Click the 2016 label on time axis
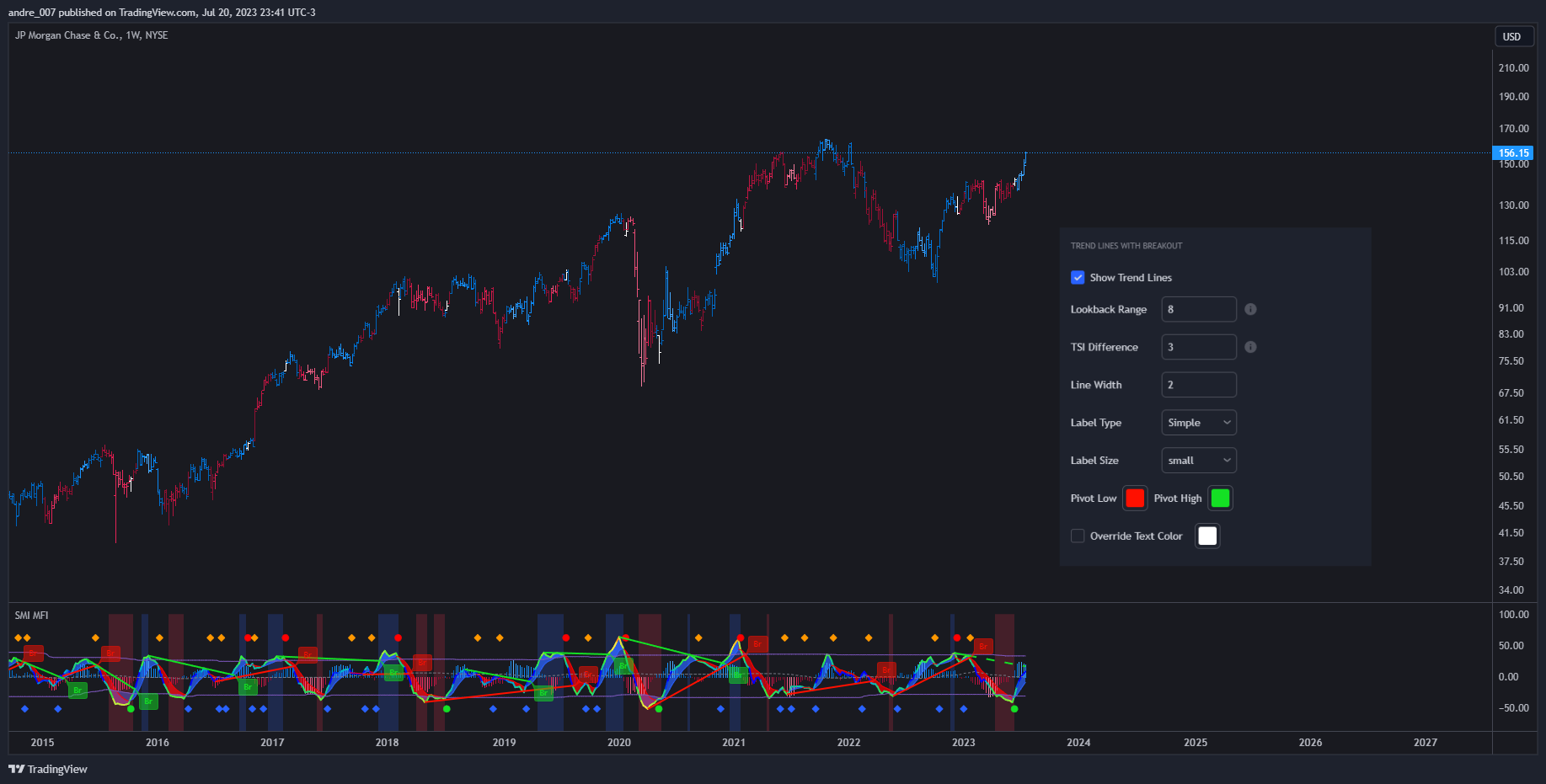Viewport: 1546px width, 784px height. pyautogui.click(x=158, y=743)
